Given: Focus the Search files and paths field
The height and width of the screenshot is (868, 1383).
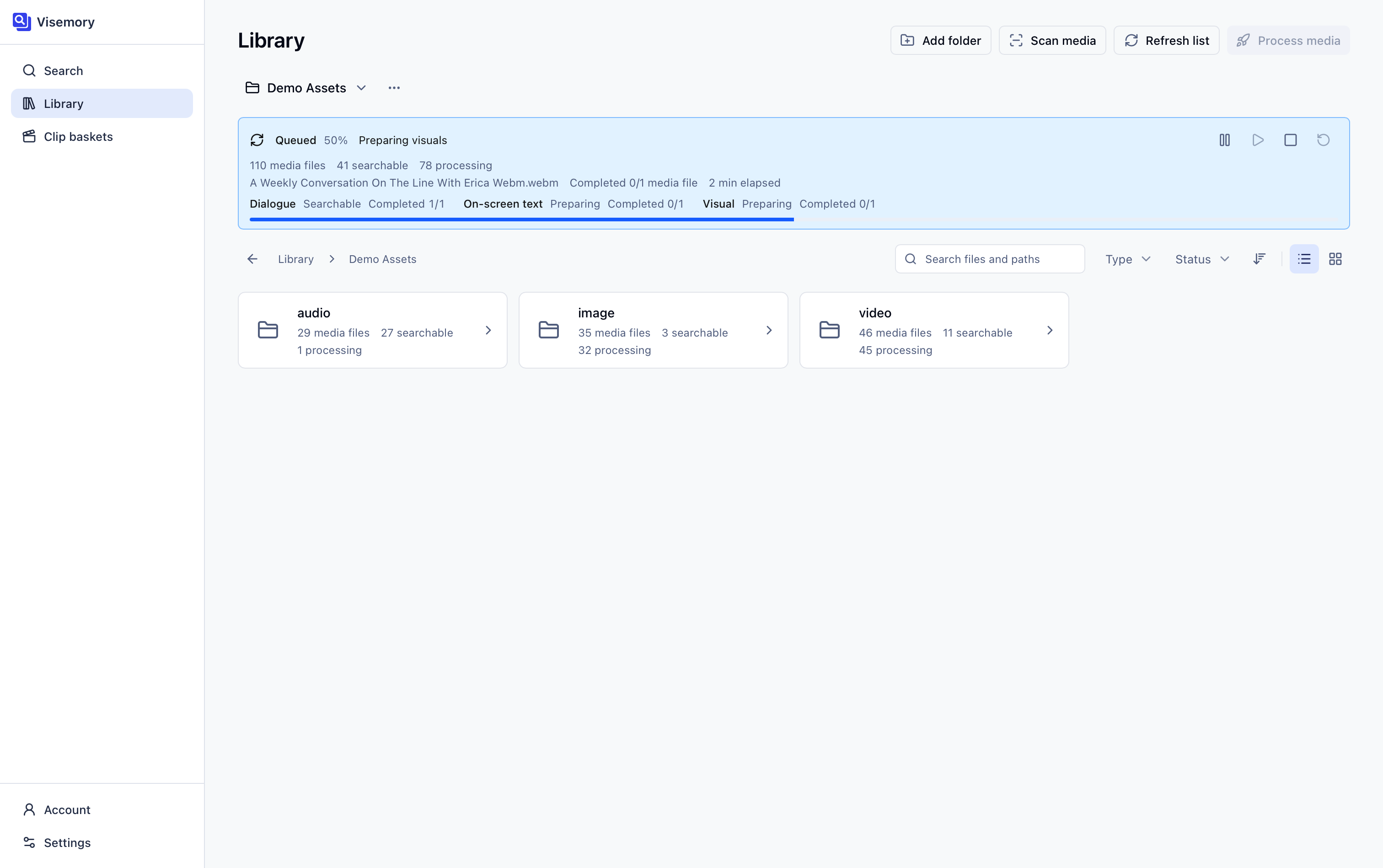Looking at the screenshot, I should (x=990, y=259).
